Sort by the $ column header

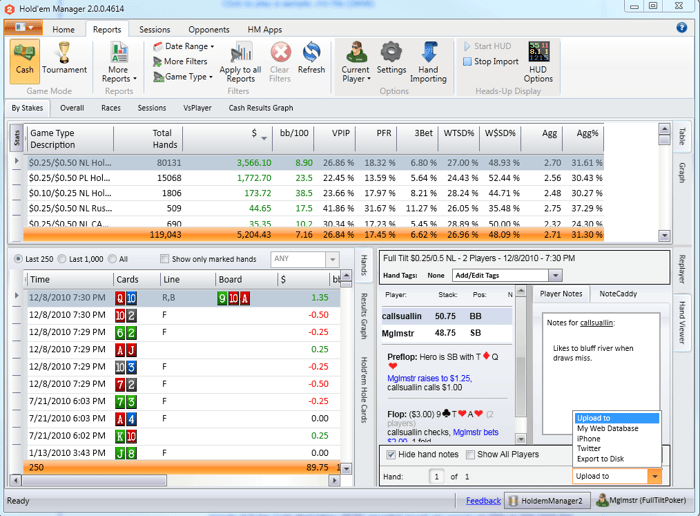coord(228,139)
